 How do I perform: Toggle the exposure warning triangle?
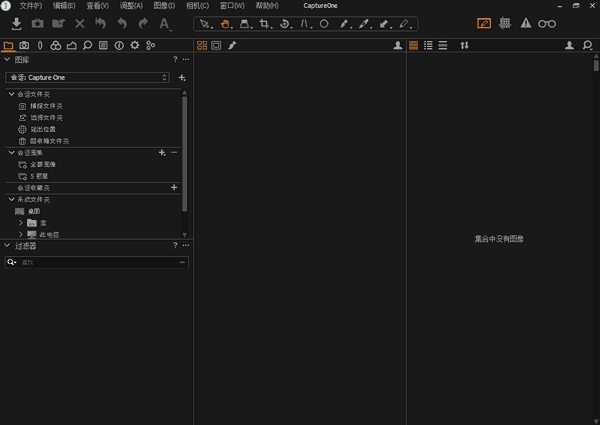pyautogui.click(x=526, y=24)
